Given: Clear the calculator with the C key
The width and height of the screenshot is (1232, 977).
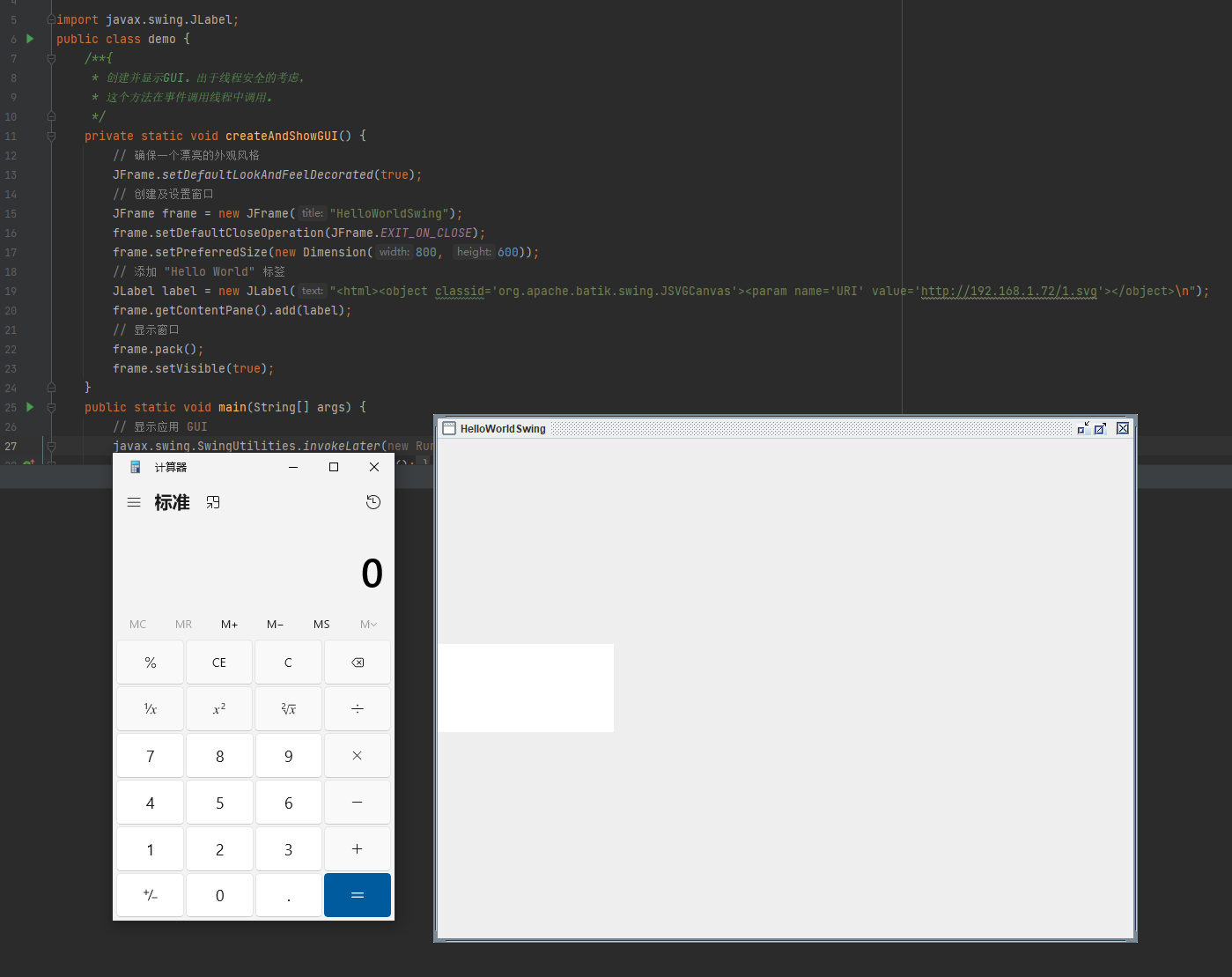Looking at the screenshot, I should pyautogui.click(x=288, y=662).
